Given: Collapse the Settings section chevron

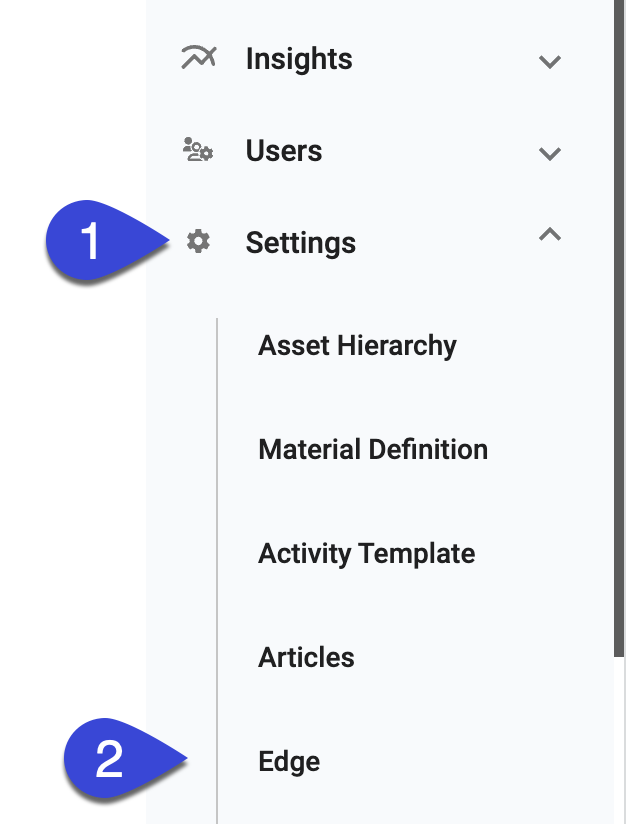Looking at the screenshot, I should pyautogui.click(x=549, y=235).
